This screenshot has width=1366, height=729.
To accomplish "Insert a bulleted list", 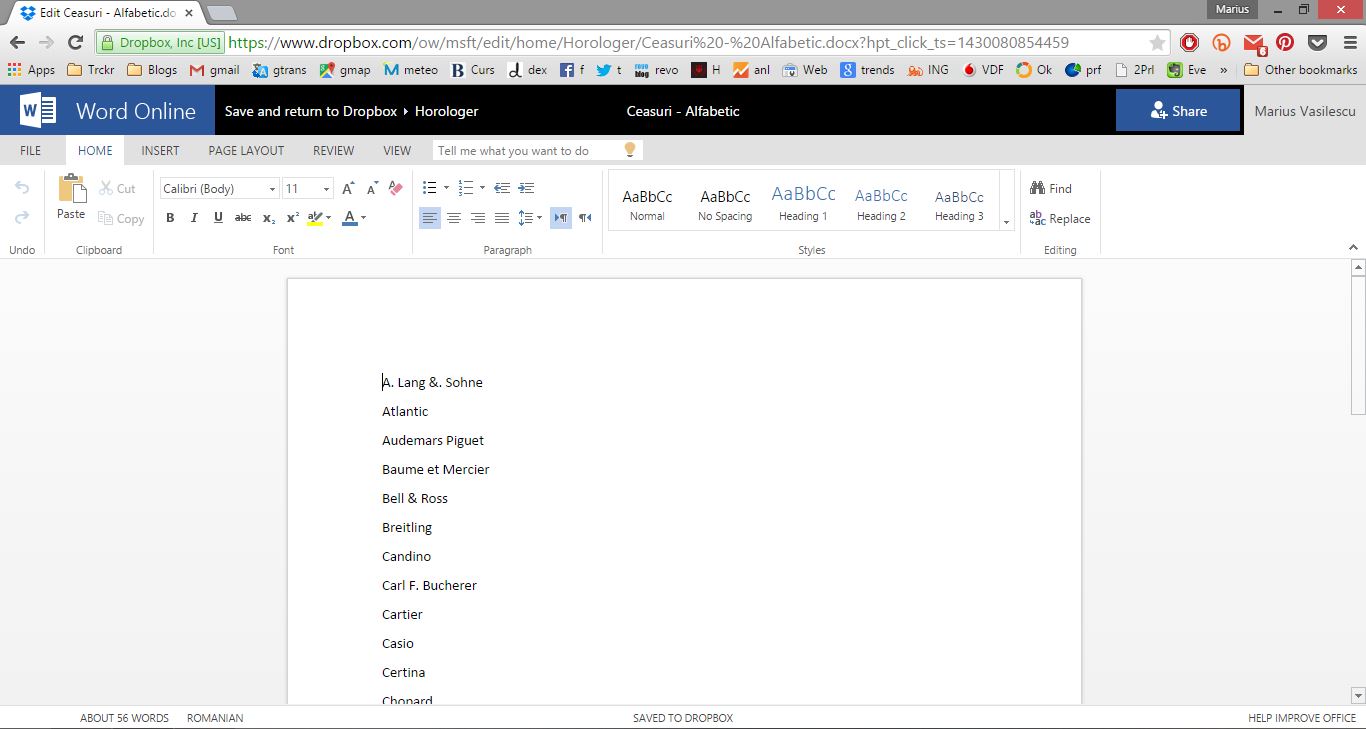I will point(430,188).
